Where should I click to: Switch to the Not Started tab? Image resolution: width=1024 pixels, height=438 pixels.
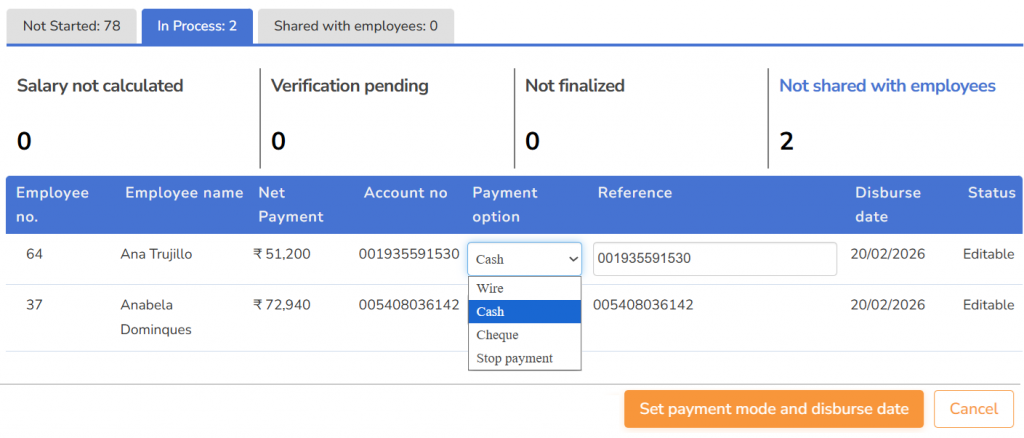tap(71, 26)
